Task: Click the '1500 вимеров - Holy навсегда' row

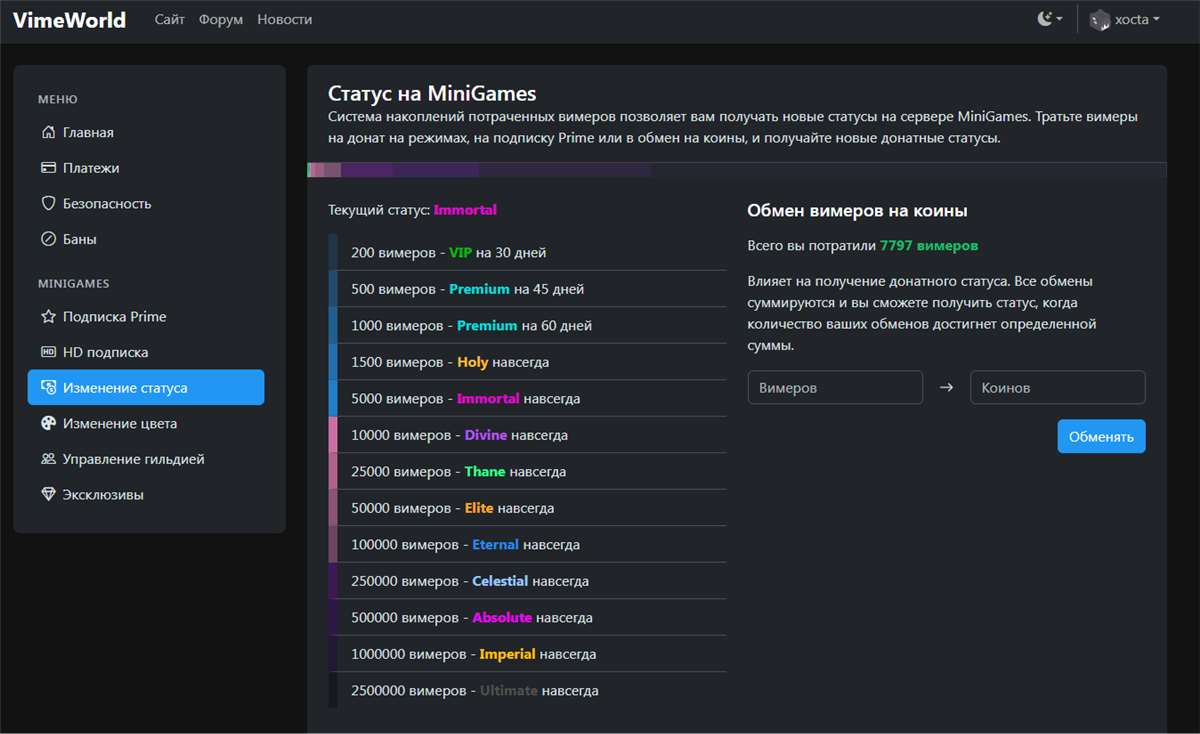Action: coord(527,362)
